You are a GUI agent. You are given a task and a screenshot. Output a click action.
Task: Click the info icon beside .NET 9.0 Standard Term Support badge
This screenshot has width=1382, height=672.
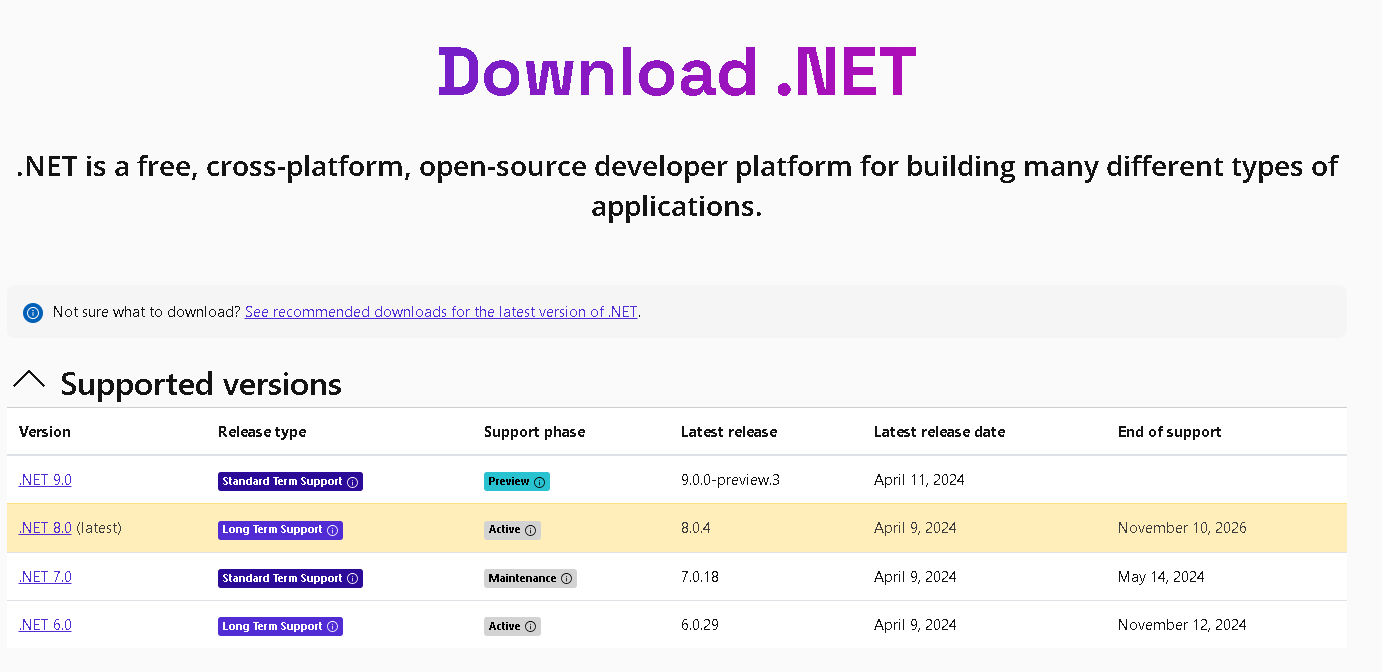tap(353, 481)
